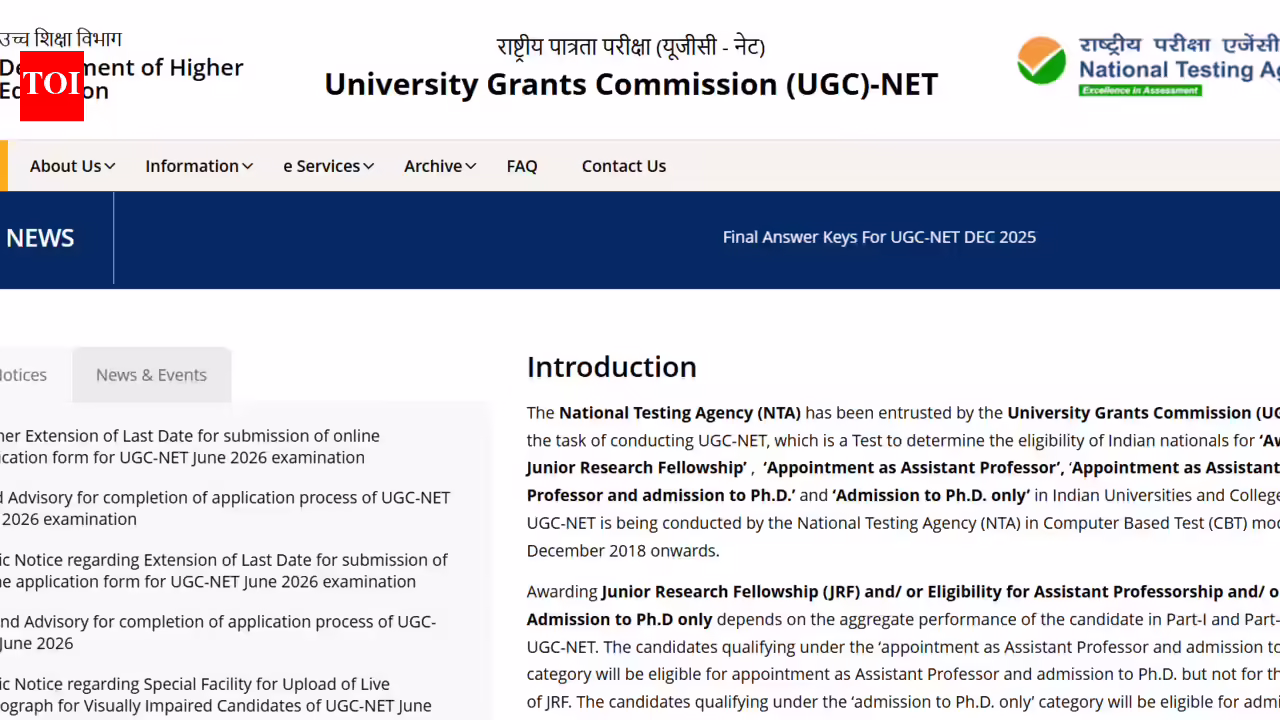Click the orange checkmark NTA emblem
The width and height of the screenshot is (1280, 720).
click(1042, 61)
